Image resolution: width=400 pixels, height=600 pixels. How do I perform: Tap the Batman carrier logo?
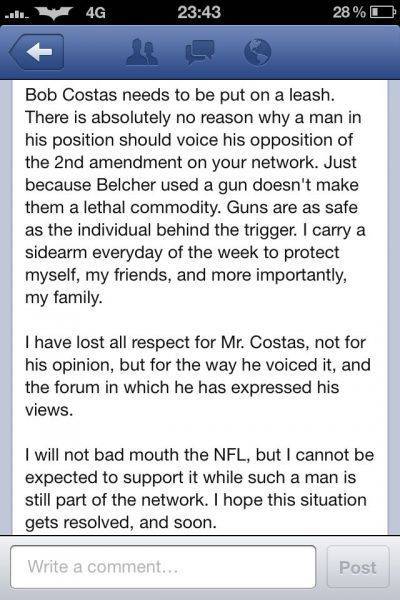[x=54, y=13]
